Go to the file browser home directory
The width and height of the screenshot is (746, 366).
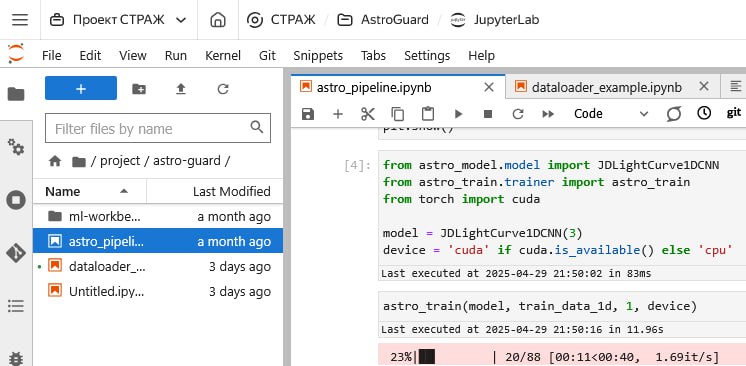(x=55, y=161)
